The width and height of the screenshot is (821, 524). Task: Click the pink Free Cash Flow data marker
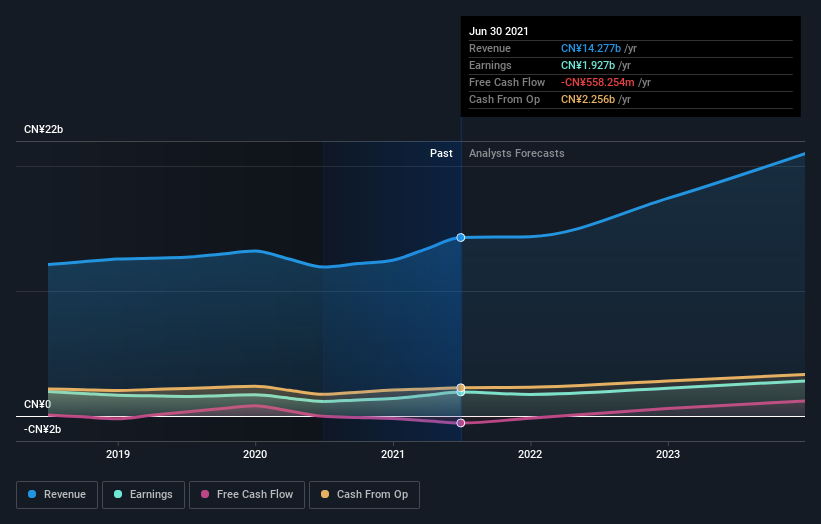(461, 423)
